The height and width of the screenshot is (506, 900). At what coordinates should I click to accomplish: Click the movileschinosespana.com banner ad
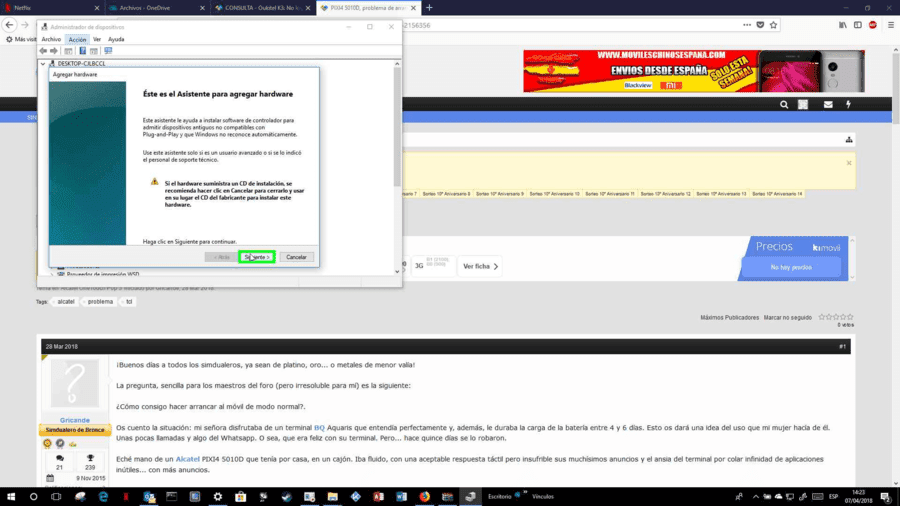pyautogui.click(x=693, y=71)
